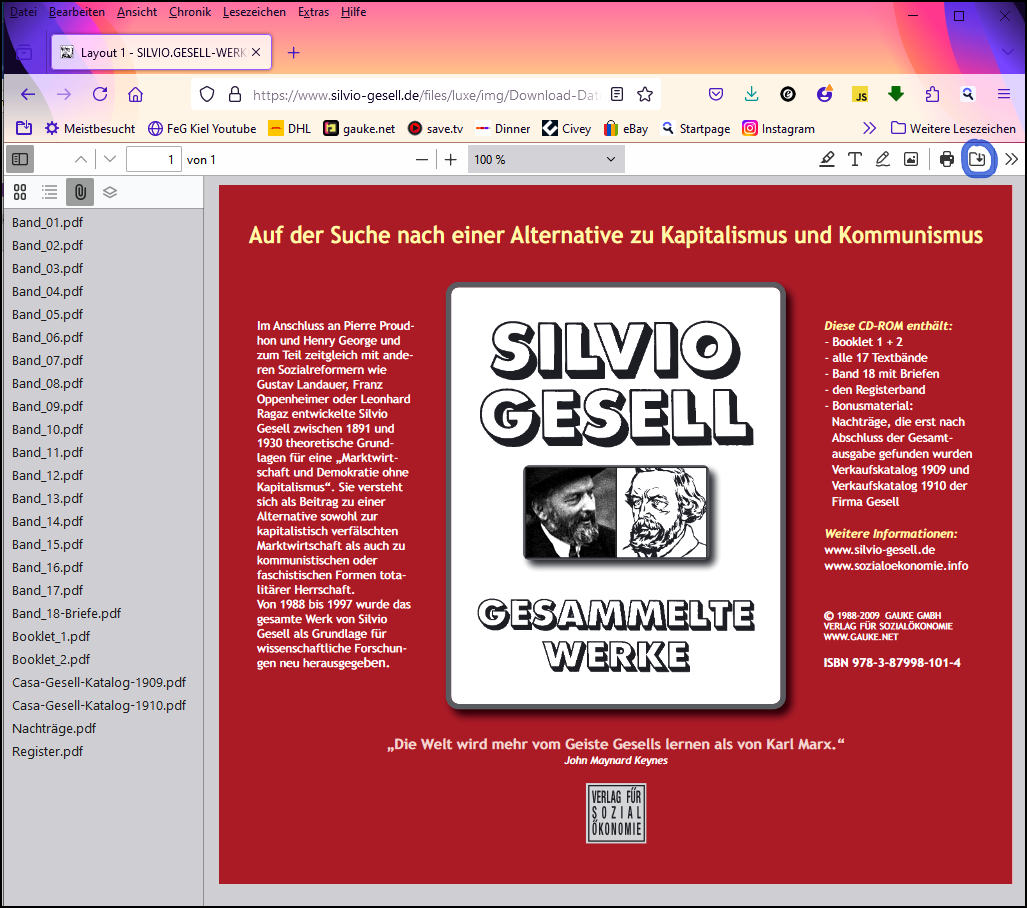Select the highlight tool

tap(827, 159)
